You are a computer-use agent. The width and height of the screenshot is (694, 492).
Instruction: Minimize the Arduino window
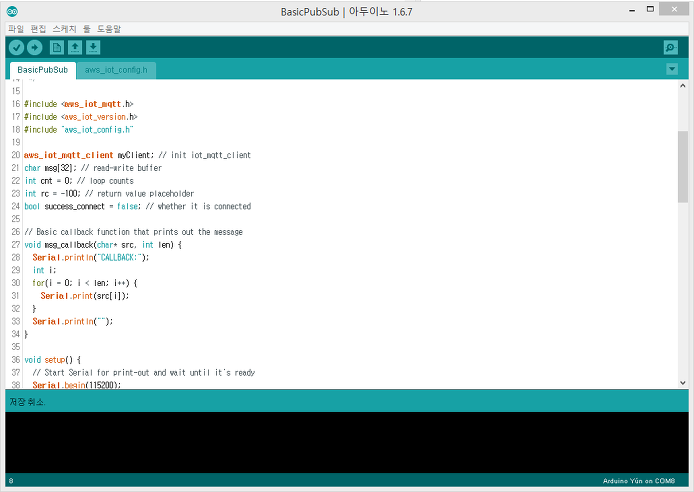pos(632,10)
